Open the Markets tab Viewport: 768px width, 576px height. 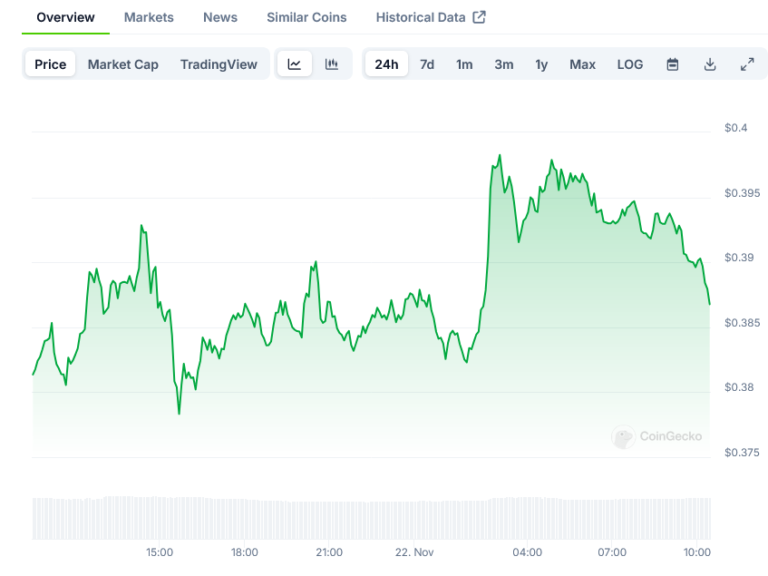tap(149, 18)
